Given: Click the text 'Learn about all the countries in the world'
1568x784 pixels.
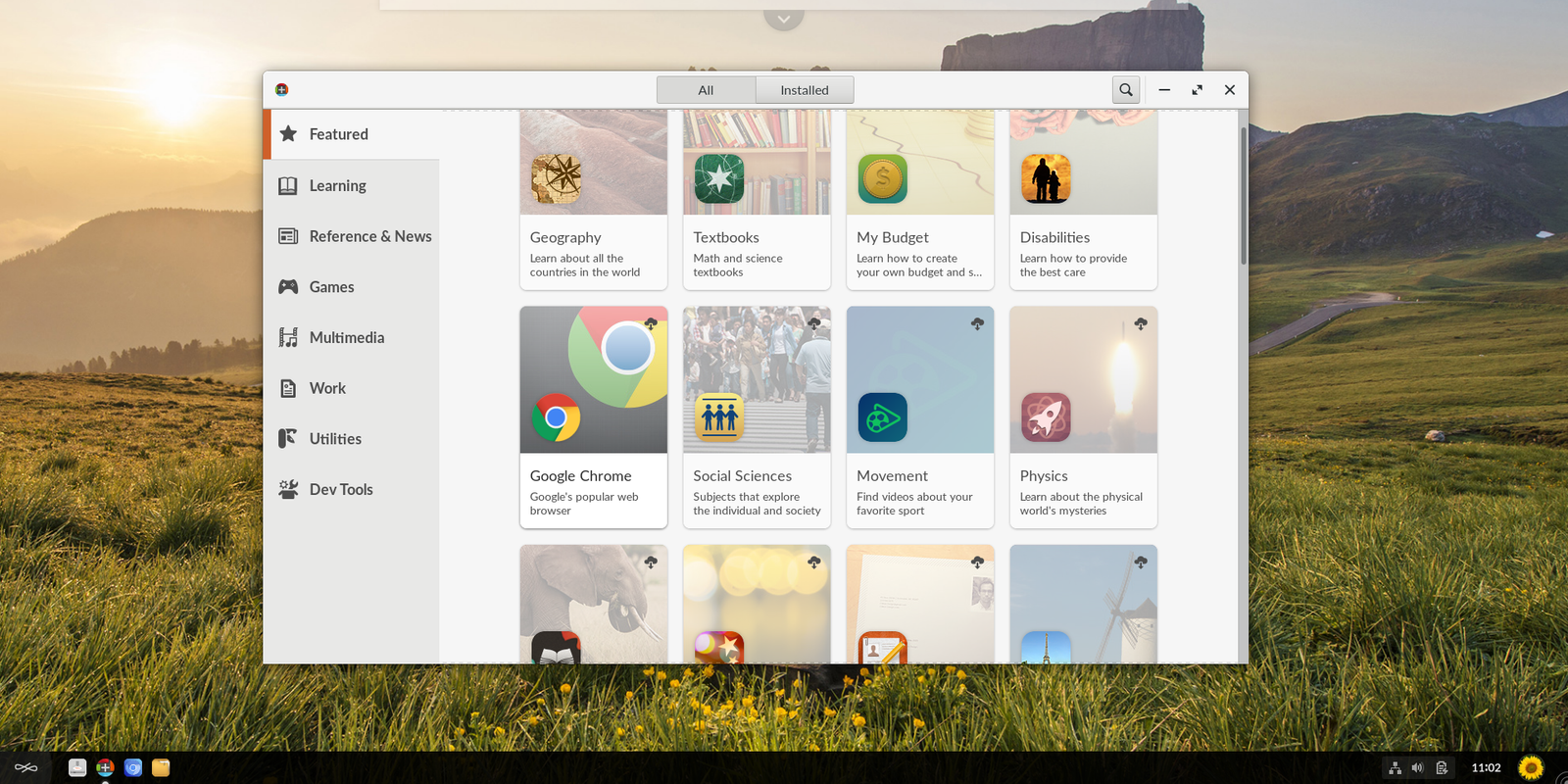Looking at the screenshot, I should click(585, 266).
